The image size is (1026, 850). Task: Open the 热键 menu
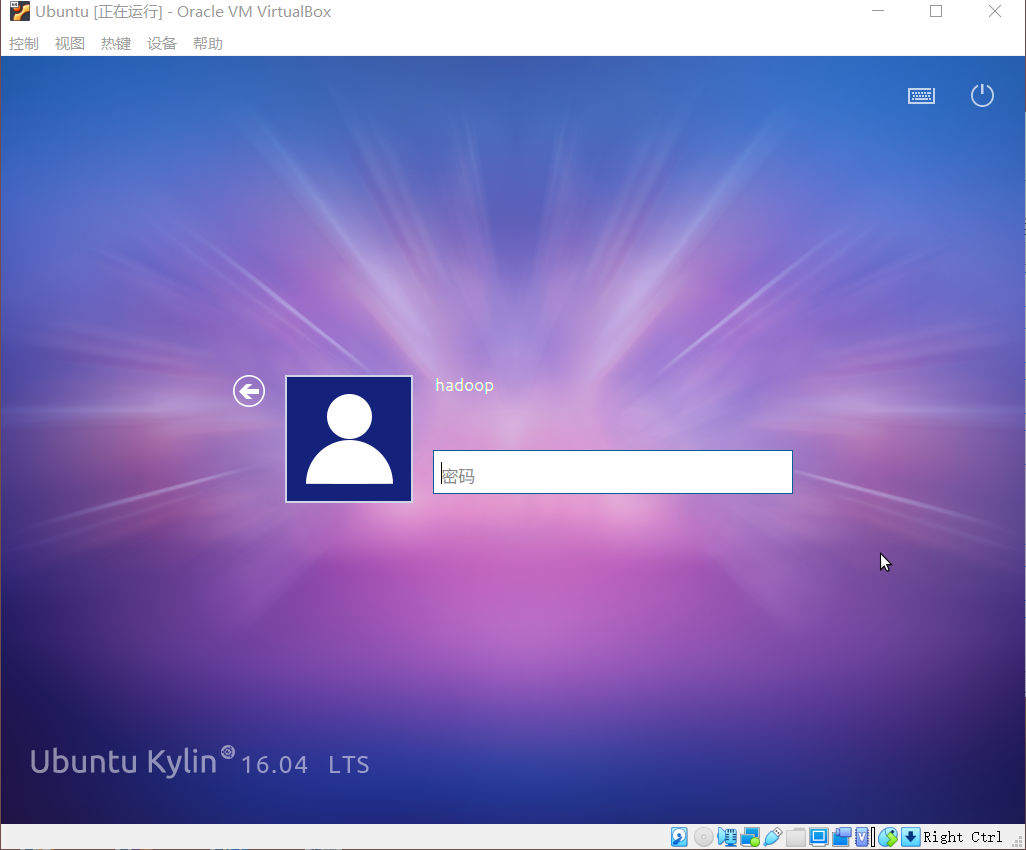pos(116,44)
